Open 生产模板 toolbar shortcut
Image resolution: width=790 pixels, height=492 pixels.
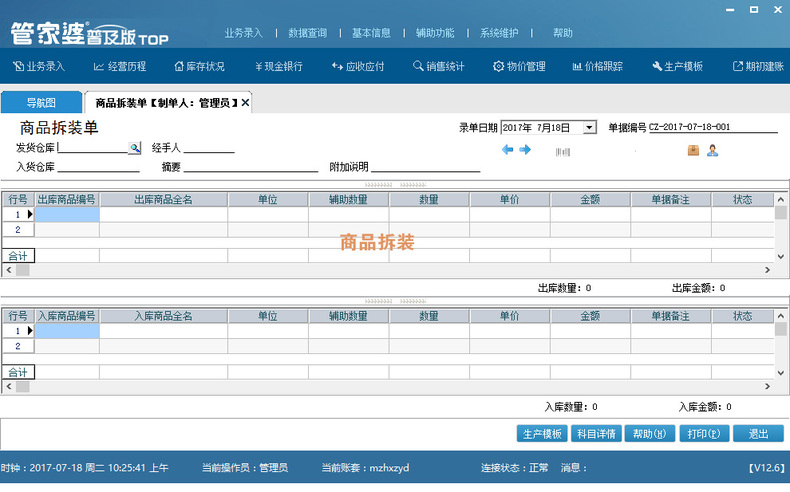pos(678,66)
